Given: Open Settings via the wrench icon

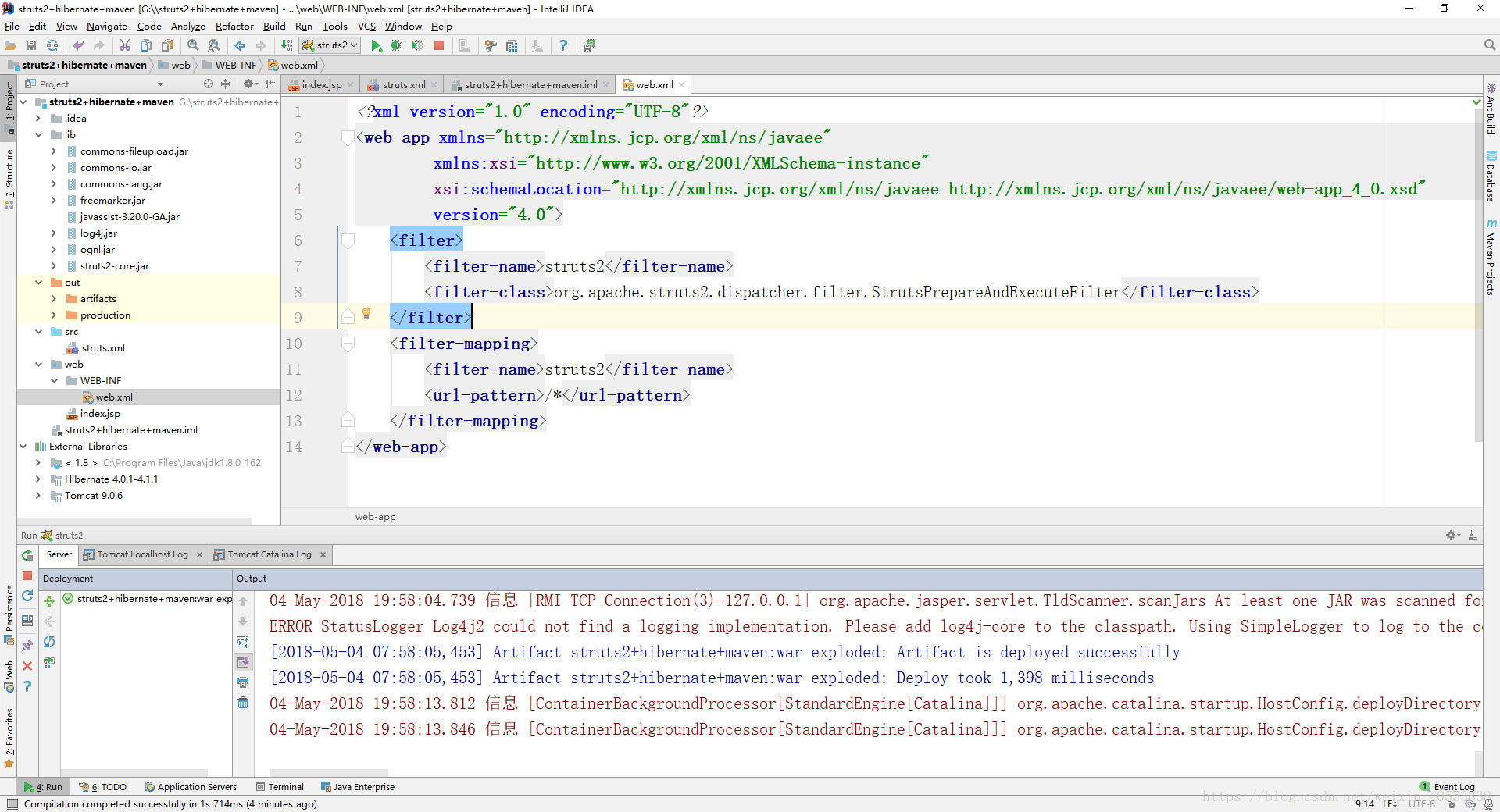Looking at the screenshot, I should point(491,45).
